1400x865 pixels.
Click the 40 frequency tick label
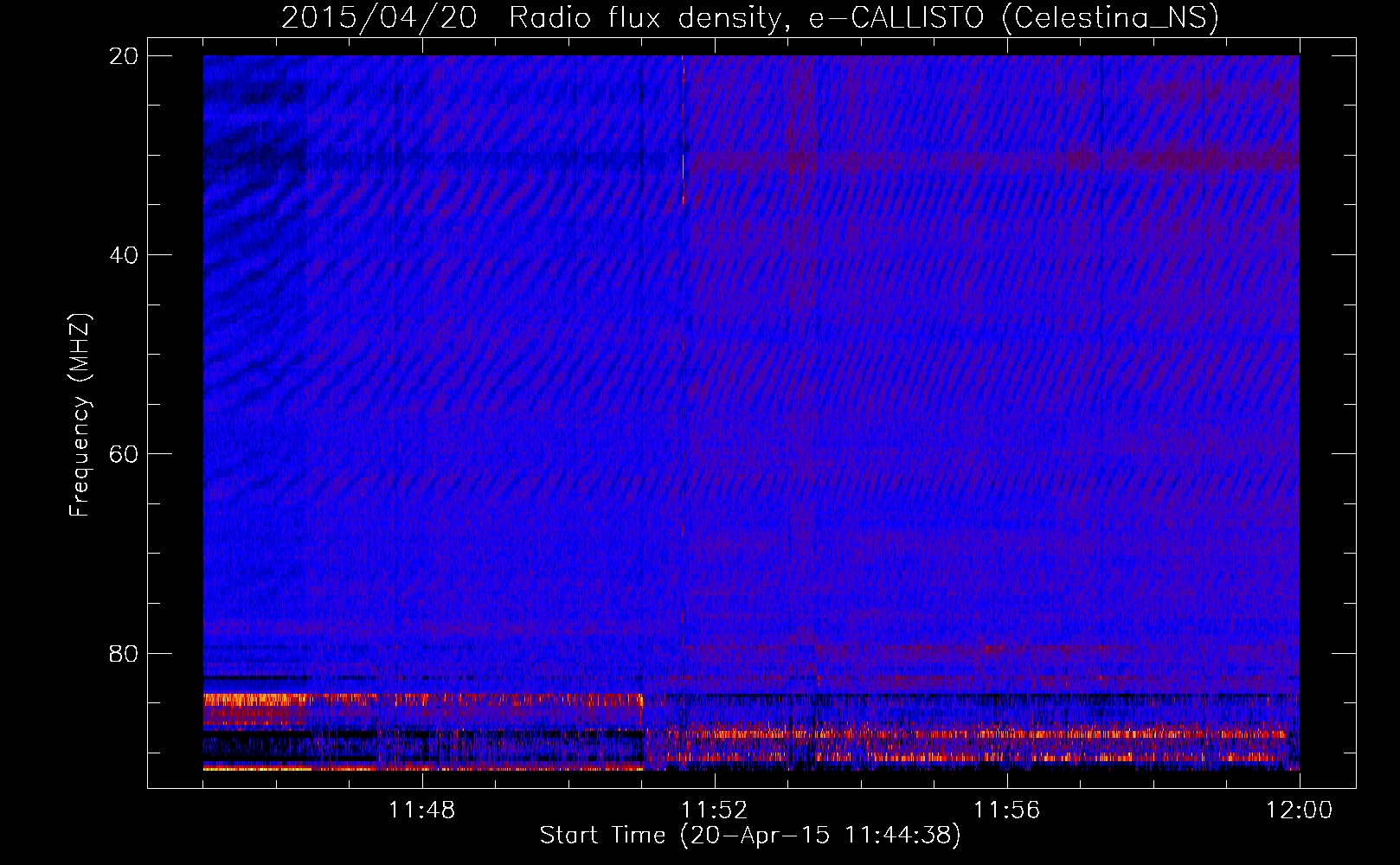[x=125, y=255]
